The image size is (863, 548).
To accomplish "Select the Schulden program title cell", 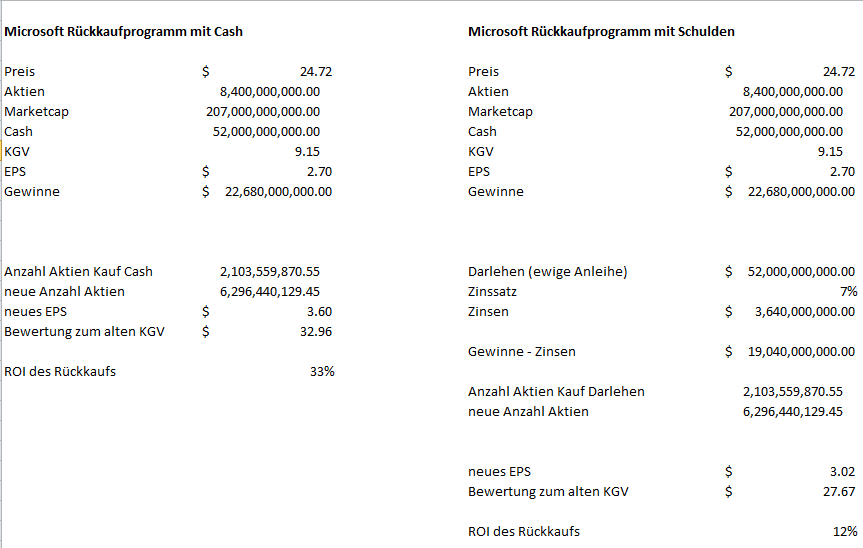I will click(x=601, y=31).
